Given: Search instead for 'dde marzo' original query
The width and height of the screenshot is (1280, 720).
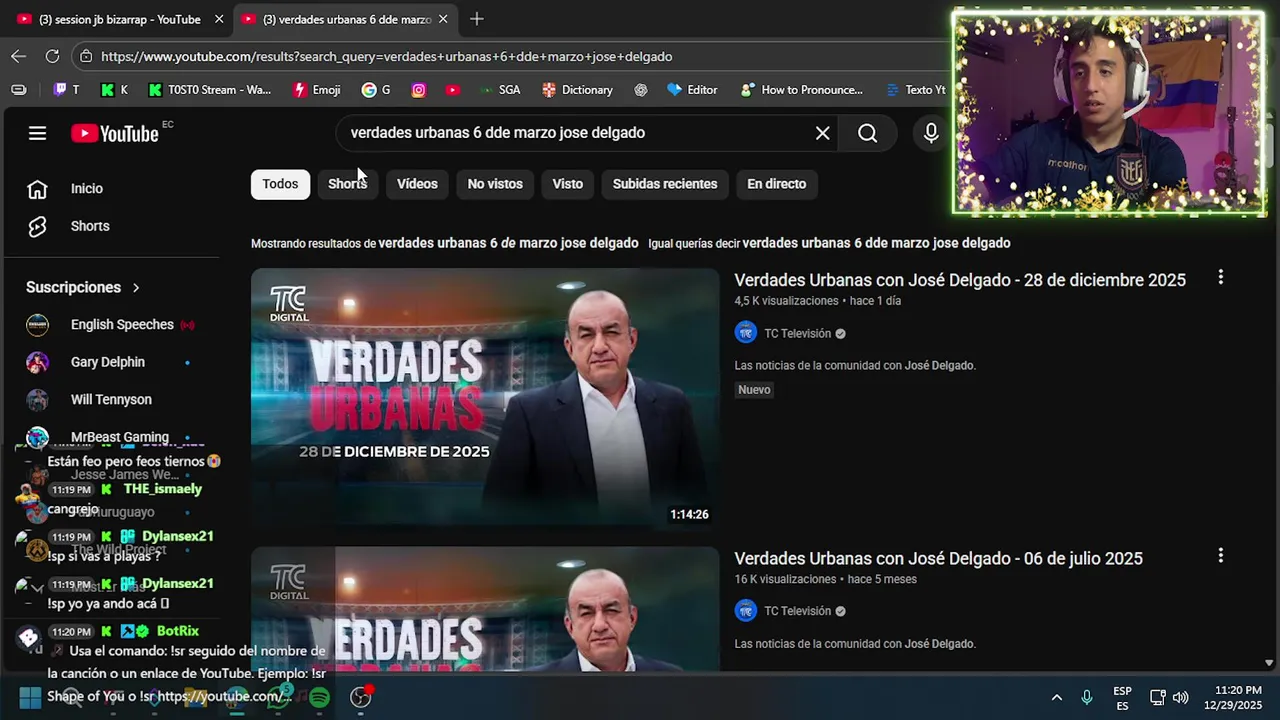Looking at the screenshot, I should (876, 243).
